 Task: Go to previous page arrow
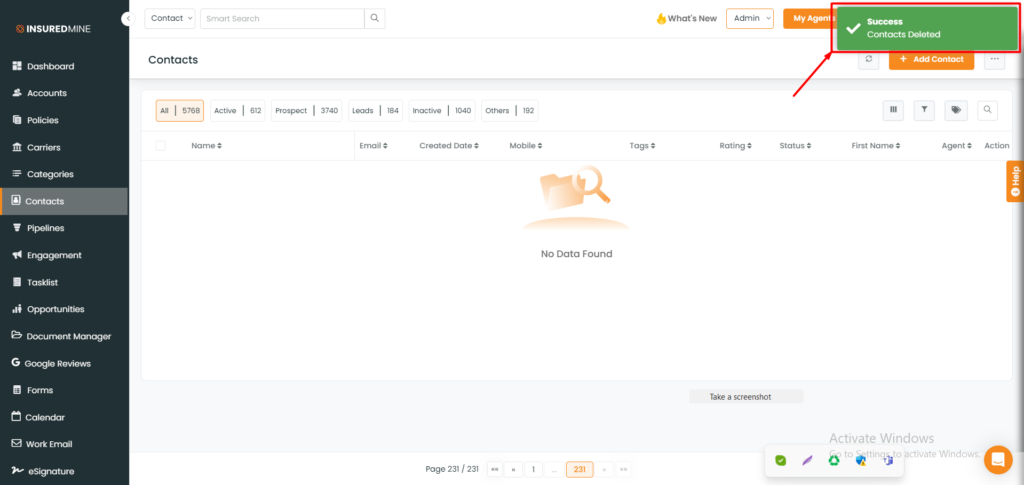click(x=513, y=469)
